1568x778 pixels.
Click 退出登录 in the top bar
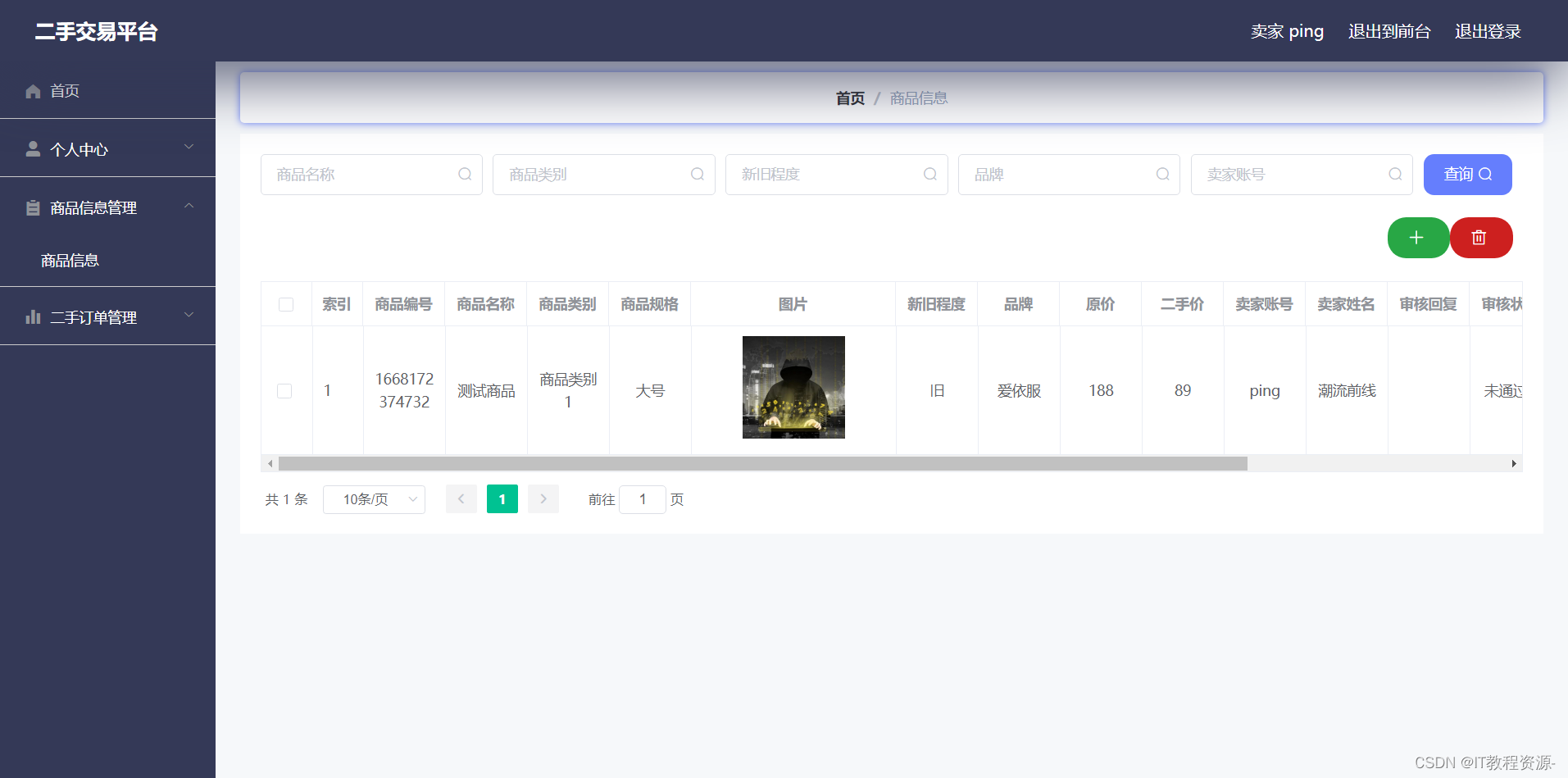coord(1488,31)
